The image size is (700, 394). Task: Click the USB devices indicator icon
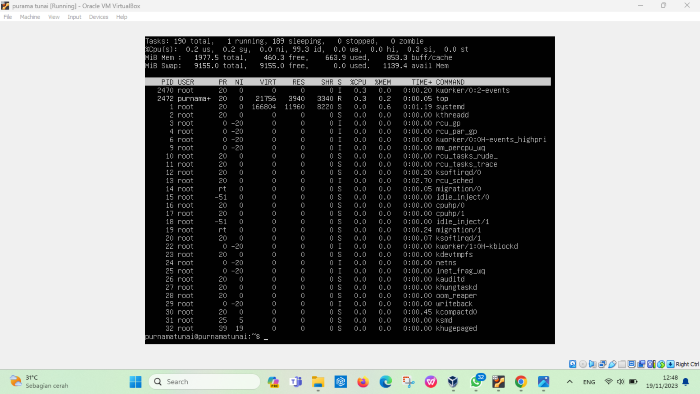(612, 364)
